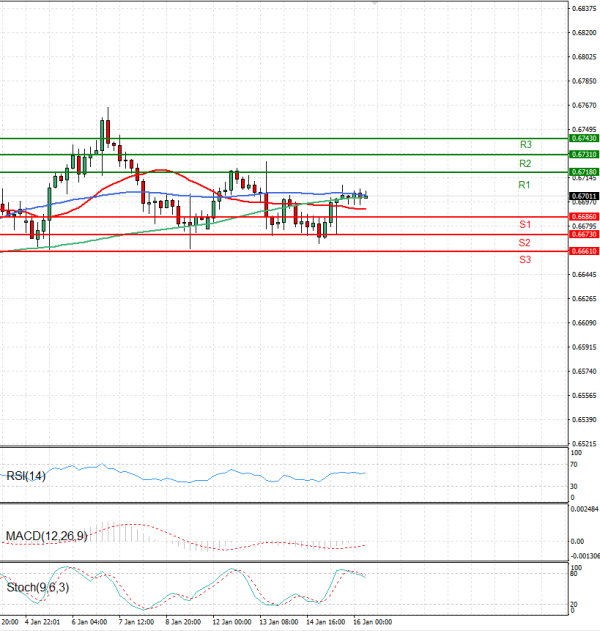Click the MACD(12,26,9) indicator label

46,536
